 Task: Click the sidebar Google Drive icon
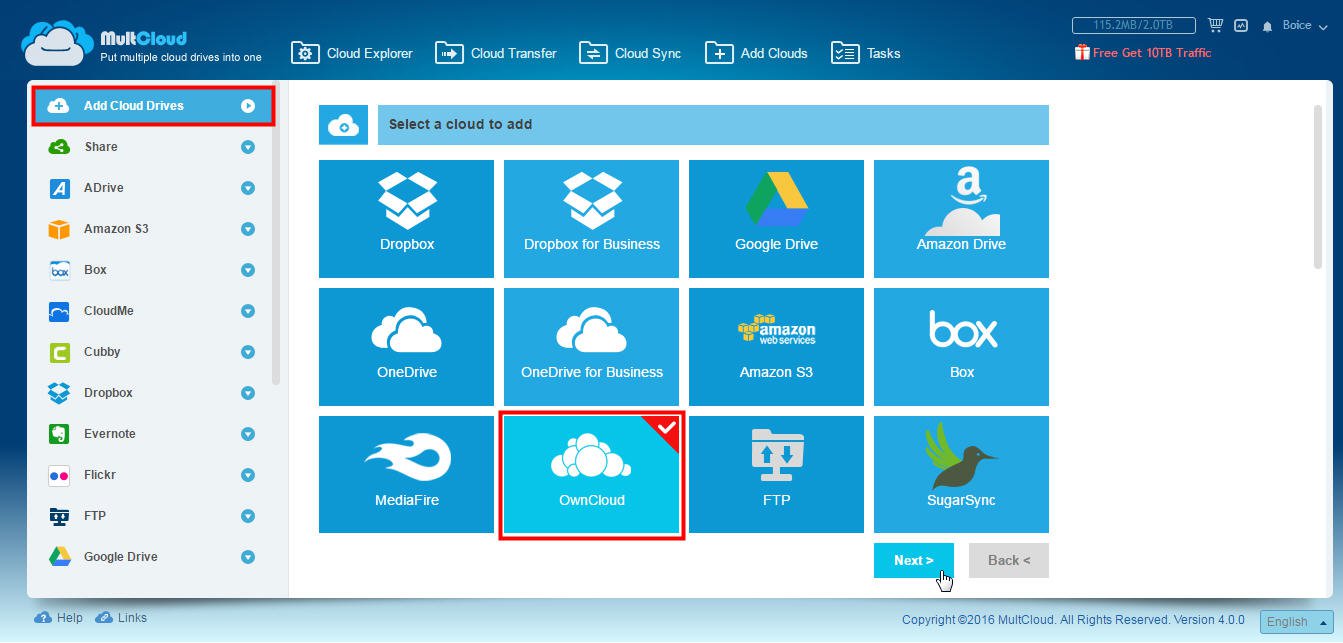(x=59, y=557)
